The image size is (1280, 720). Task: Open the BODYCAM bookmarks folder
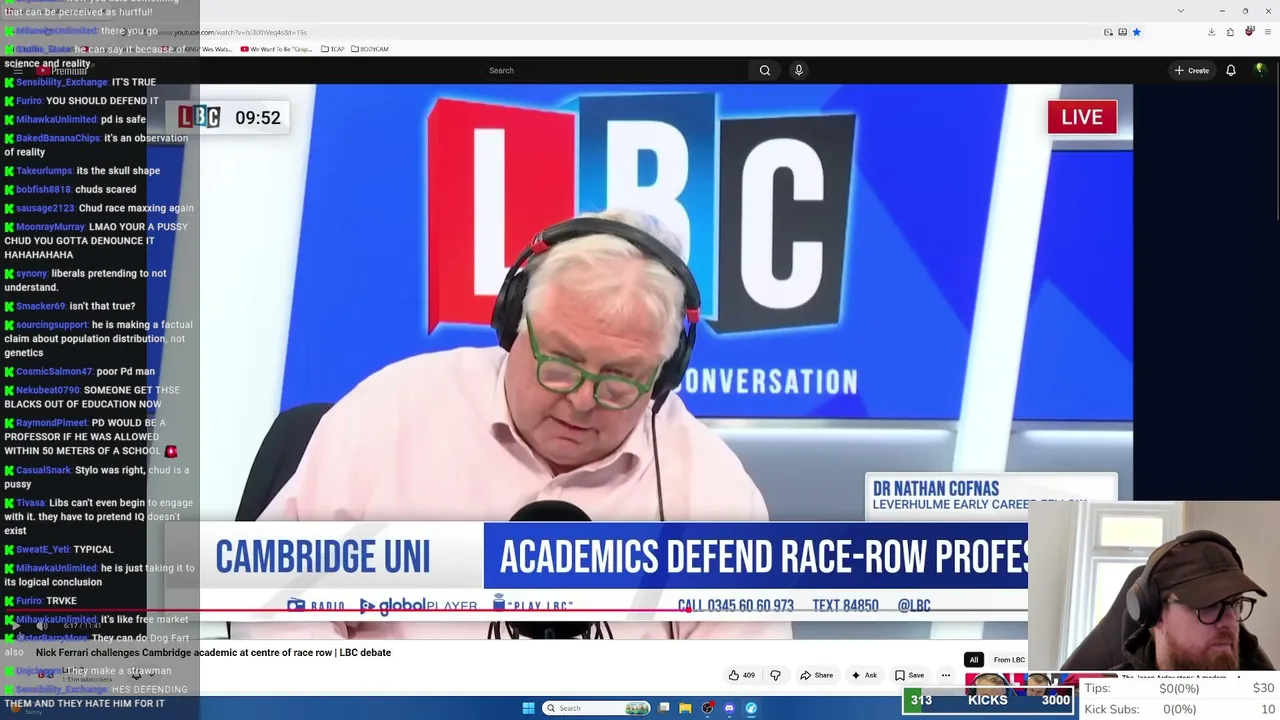point(369,49)
